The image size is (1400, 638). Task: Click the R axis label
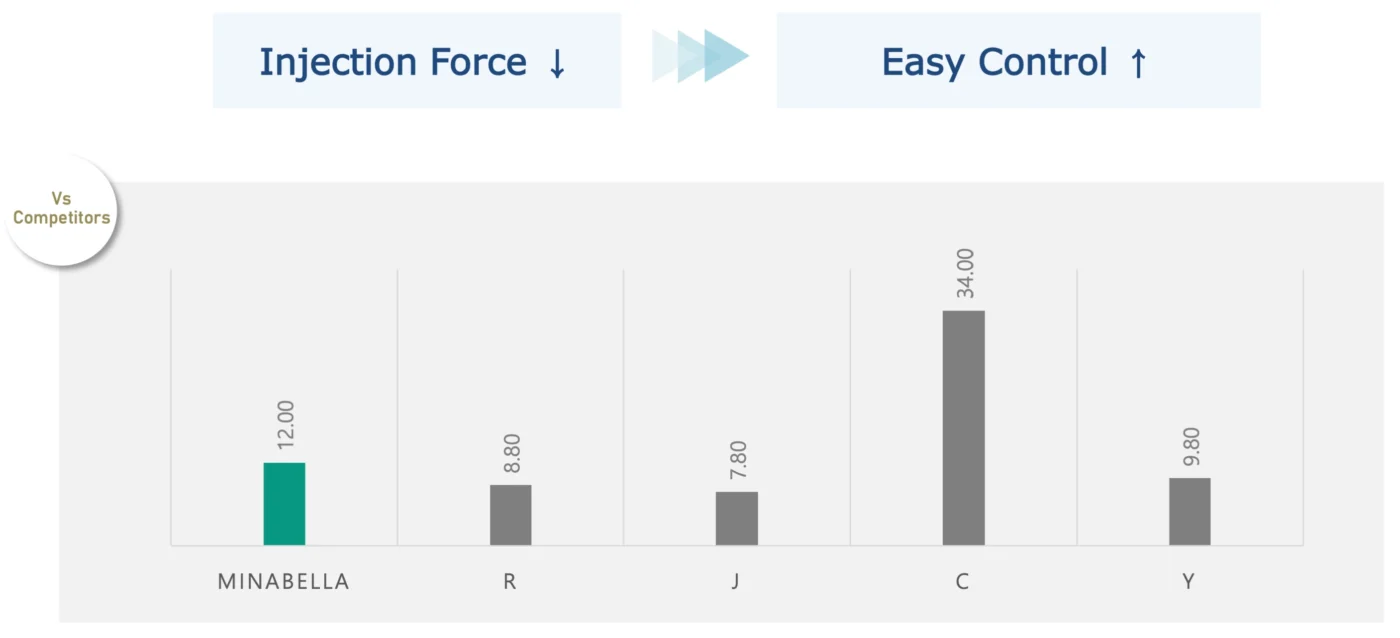pyautogui.click(x=510, y=582)
